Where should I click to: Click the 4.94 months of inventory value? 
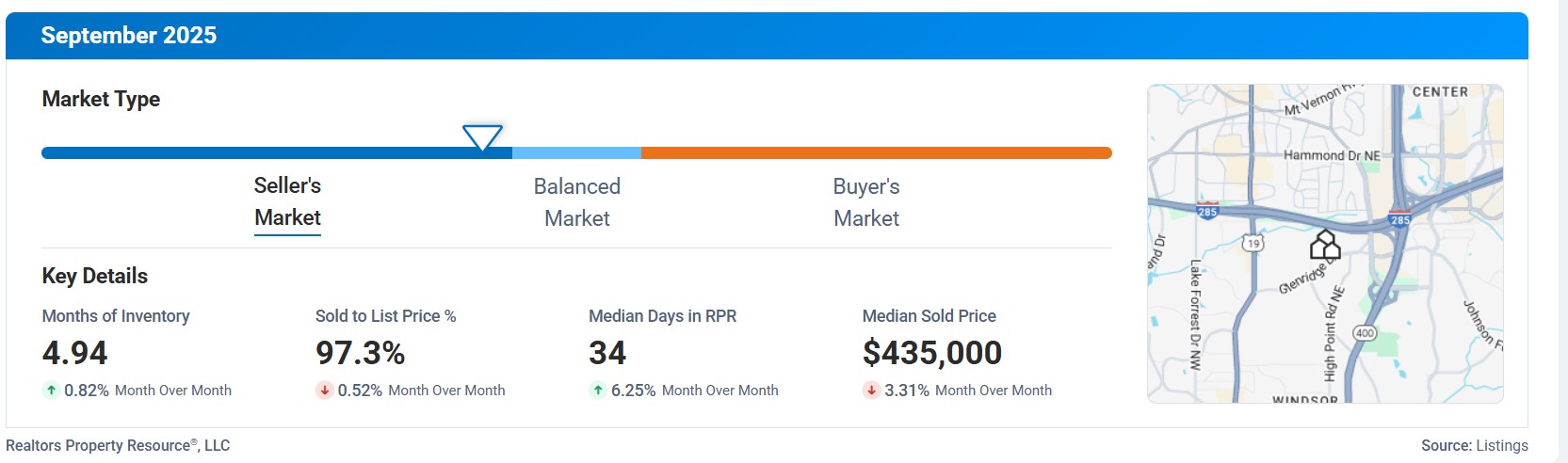74,353
